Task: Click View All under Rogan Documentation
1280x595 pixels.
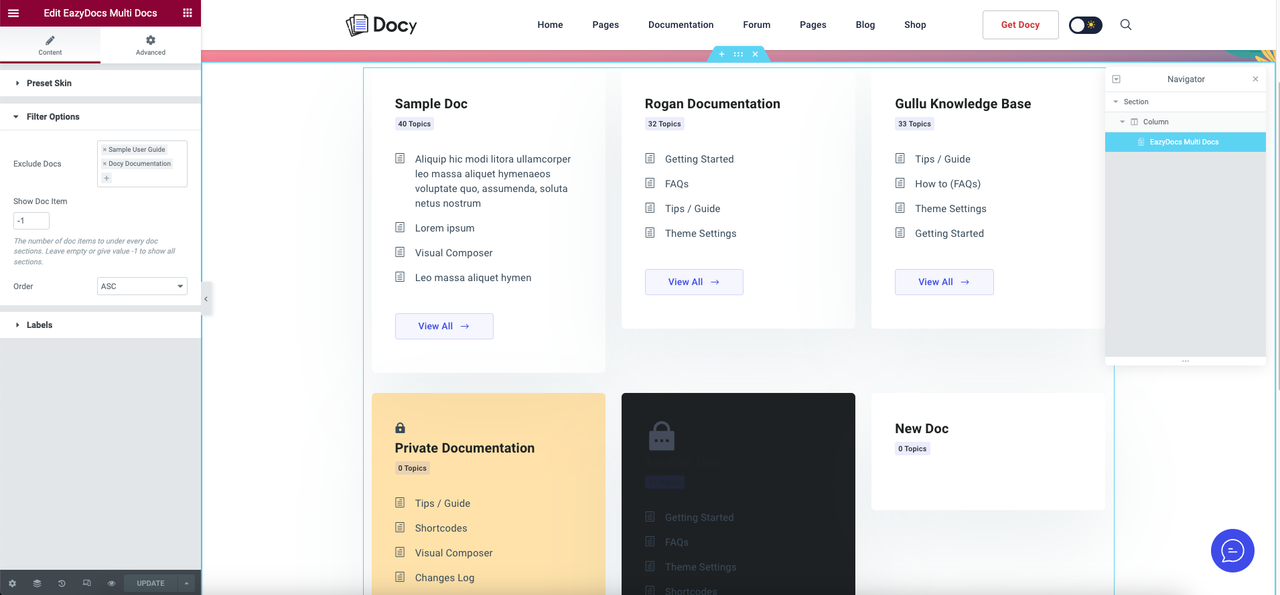Action: pos(694,282)
